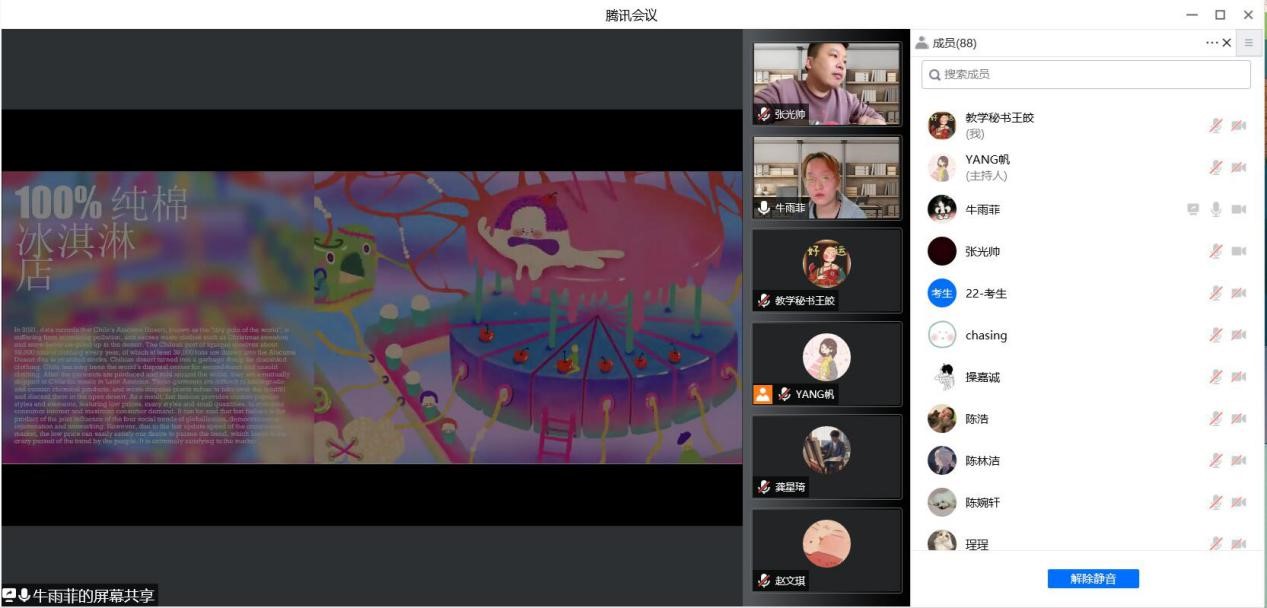The image size is (1267, 608).
Task: Select 龚星琦's participant tile
Action: tap(826, 456)
